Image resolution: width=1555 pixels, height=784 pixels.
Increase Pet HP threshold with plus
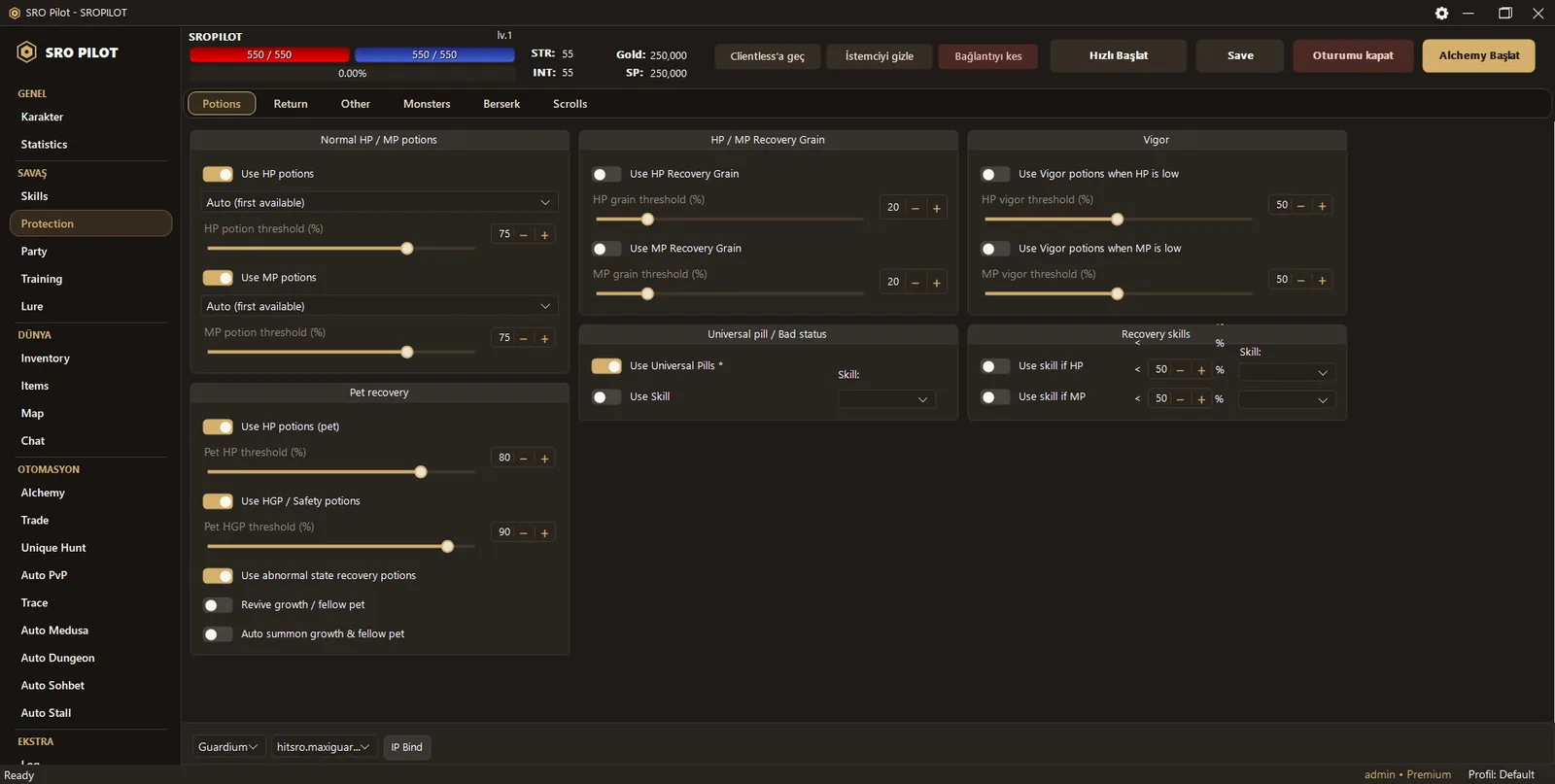click(544, 459)
